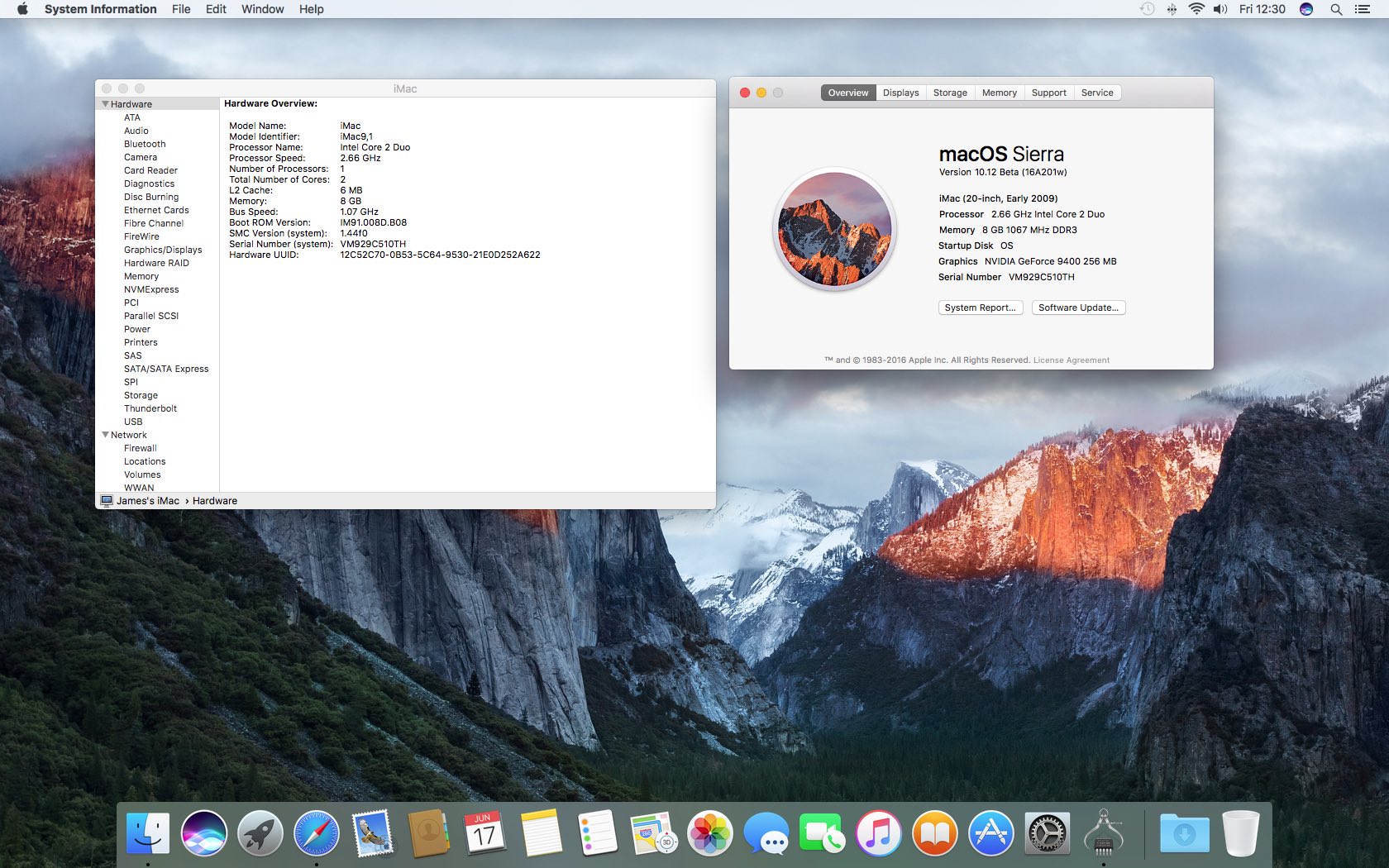Open Trash in the Dock
This screenshot has width=1389, height=868.
pyautogui.click(x=1240, y=832)
